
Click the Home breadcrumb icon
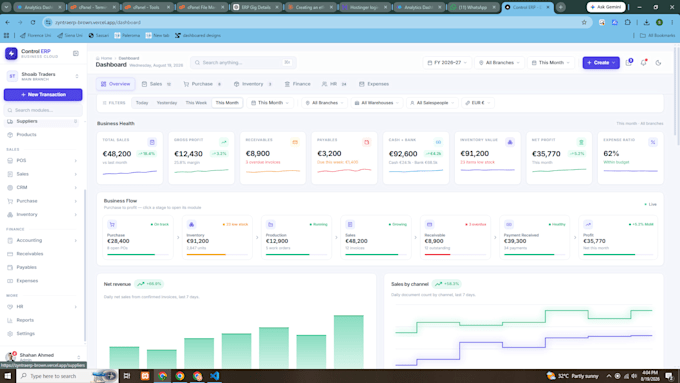(98, 58)
